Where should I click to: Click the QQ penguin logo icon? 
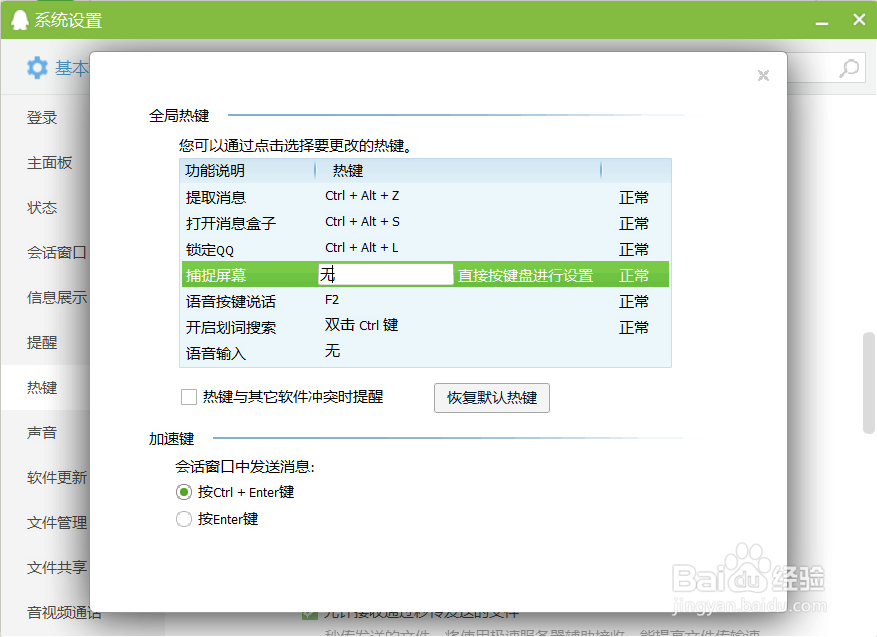click(x=20, y=20)
